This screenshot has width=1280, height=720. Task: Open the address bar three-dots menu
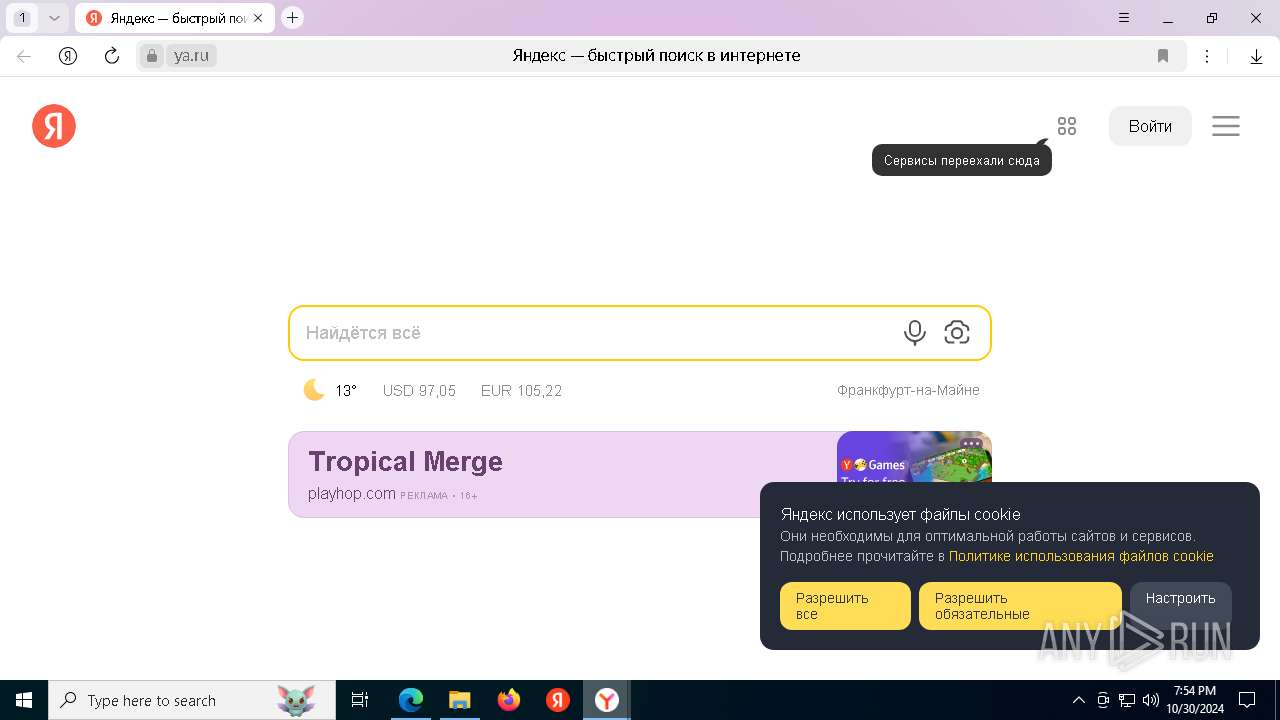click(x=1208, y=56)
